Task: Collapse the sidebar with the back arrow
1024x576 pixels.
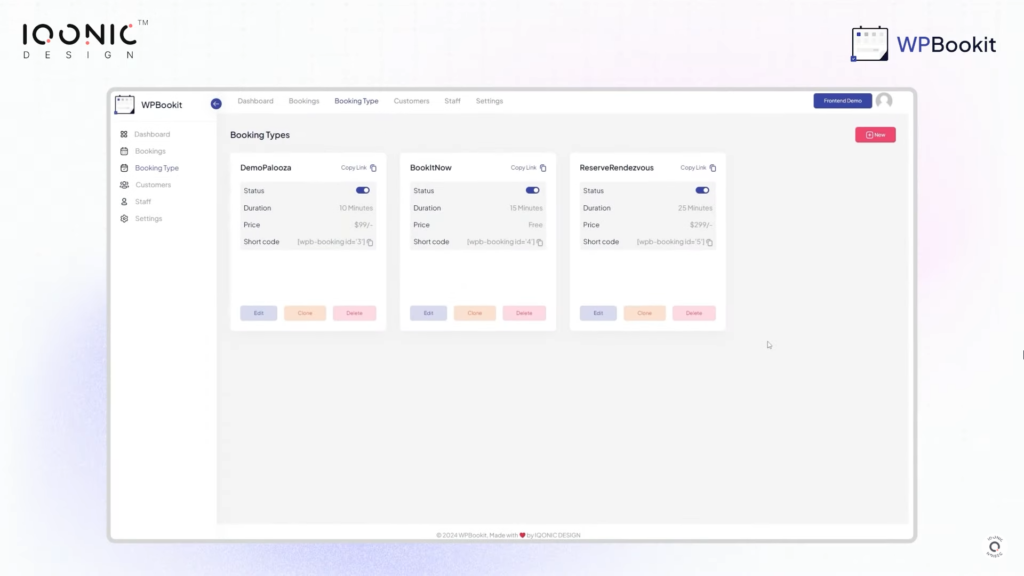Action: pyautogui.click(x=216, y=104)
